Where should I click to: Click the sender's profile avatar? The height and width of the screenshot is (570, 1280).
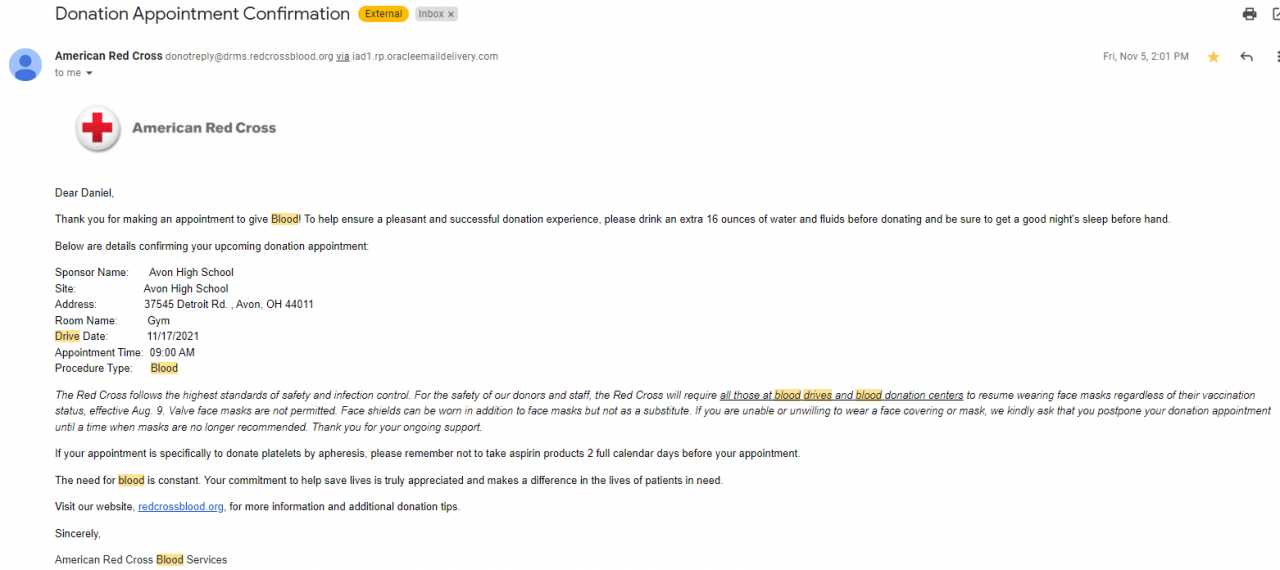(x=25, y=64)
